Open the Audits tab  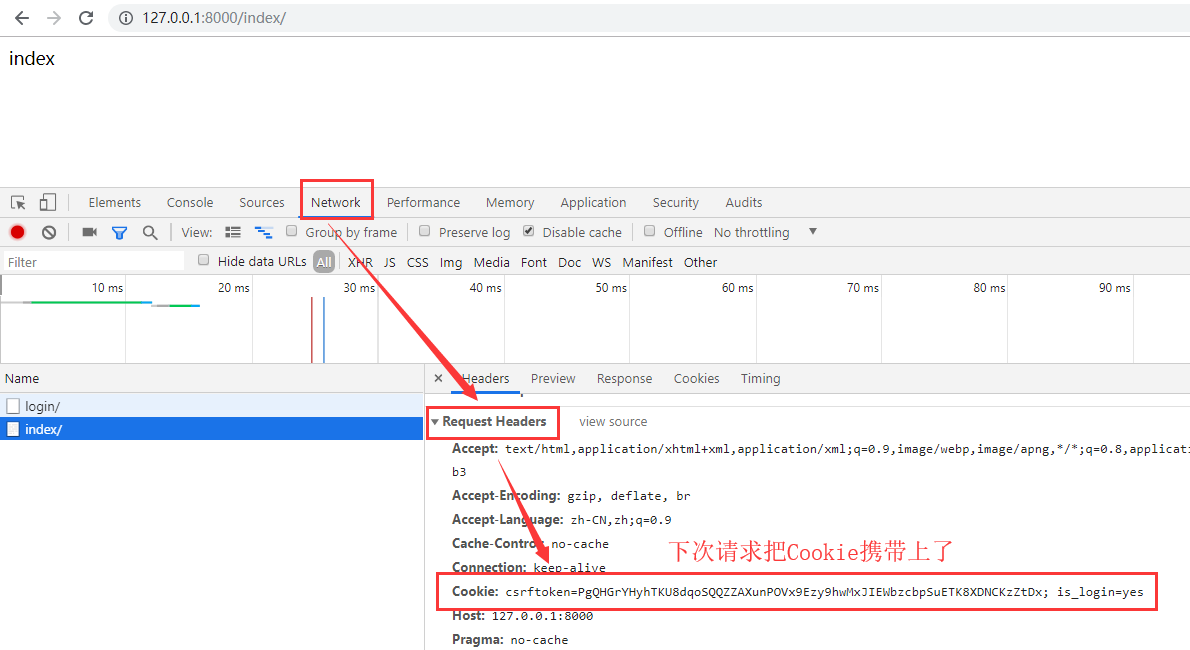pyautogui.click(x=744, y=203)
